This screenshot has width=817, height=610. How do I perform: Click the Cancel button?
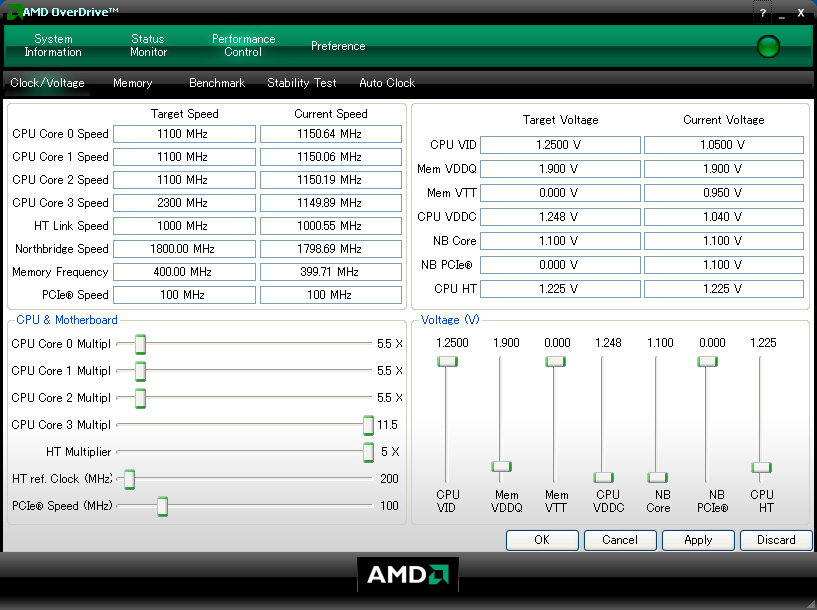pos(620,540)
